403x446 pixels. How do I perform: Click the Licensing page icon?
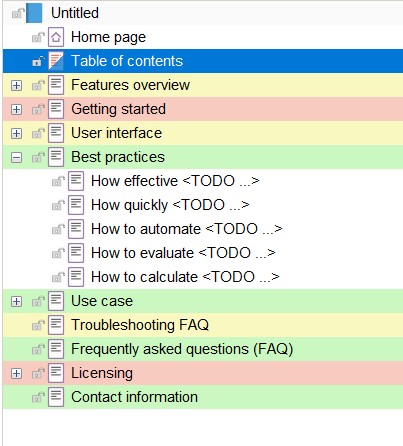56,373
